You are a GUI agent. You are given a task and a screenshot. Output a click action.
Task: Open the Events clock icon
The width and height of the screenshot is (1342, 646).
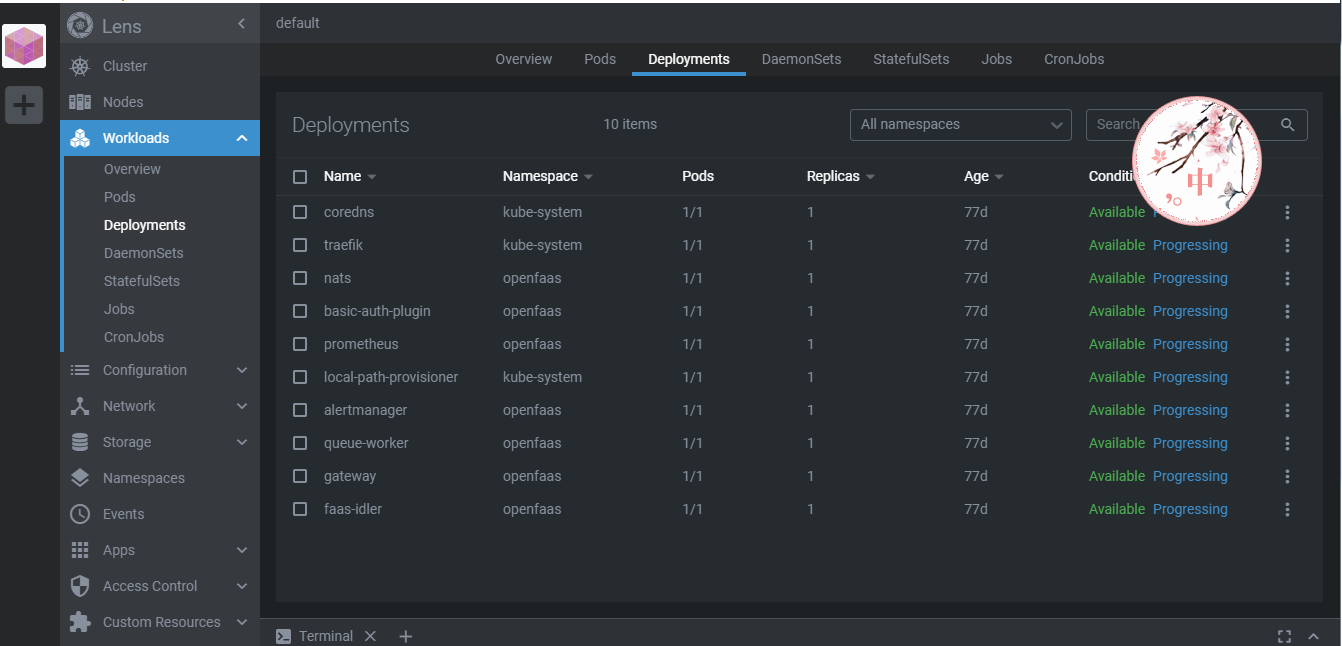[80, 514]
